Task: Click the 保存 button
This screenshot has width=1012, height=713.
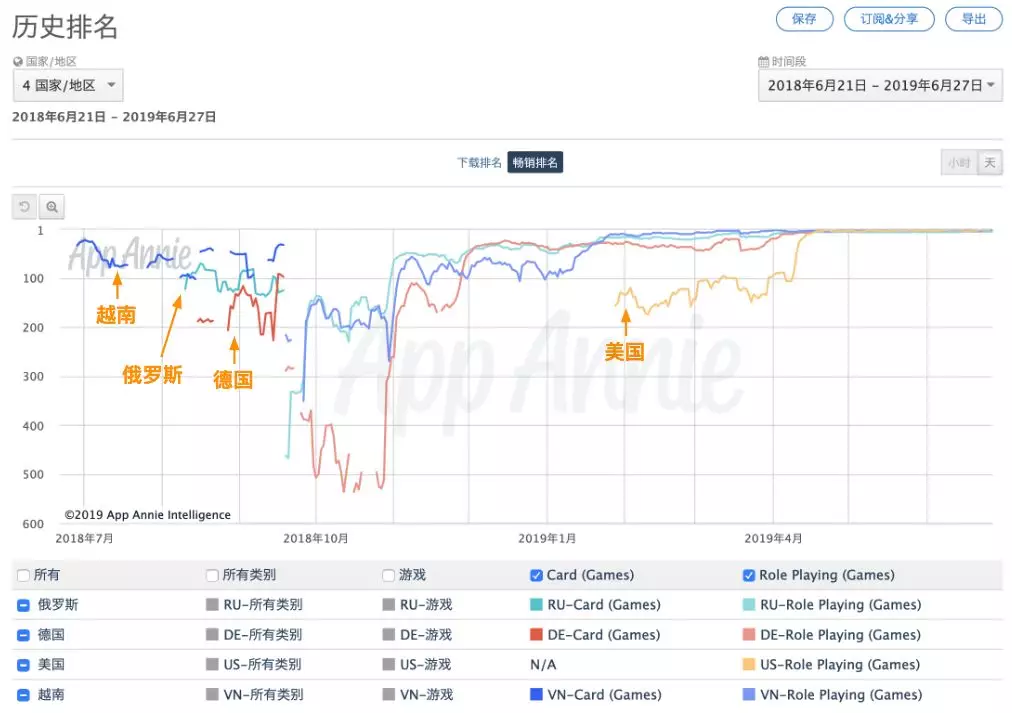Action: click(x=804, y=19)
